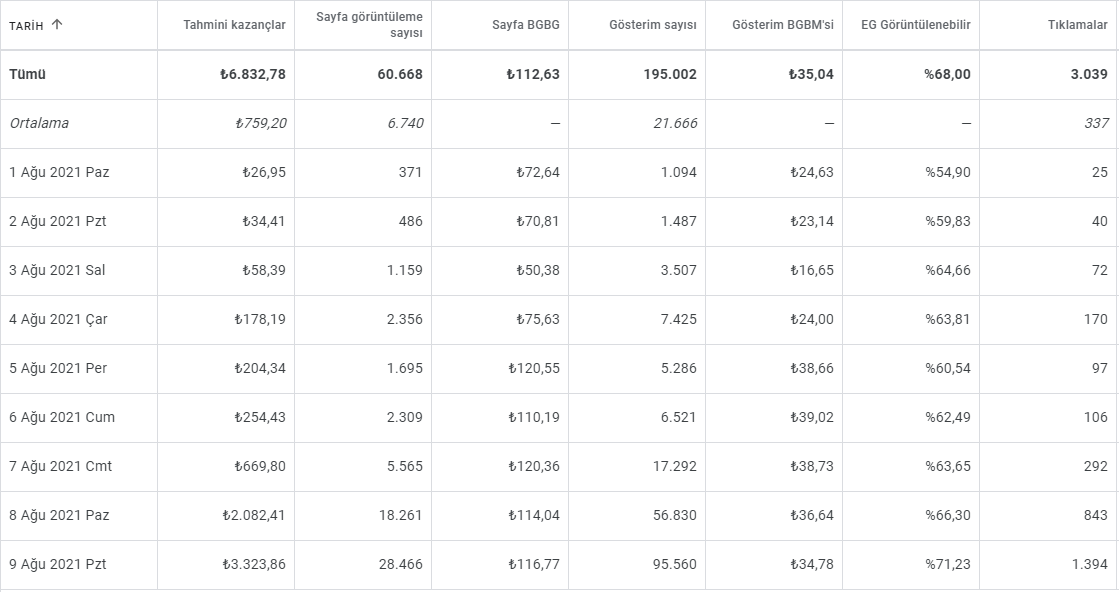Screen dimensions: 1119x592
Task: Select the 9 Ağu 2021 Pzt row
Action: coord(560,564)
